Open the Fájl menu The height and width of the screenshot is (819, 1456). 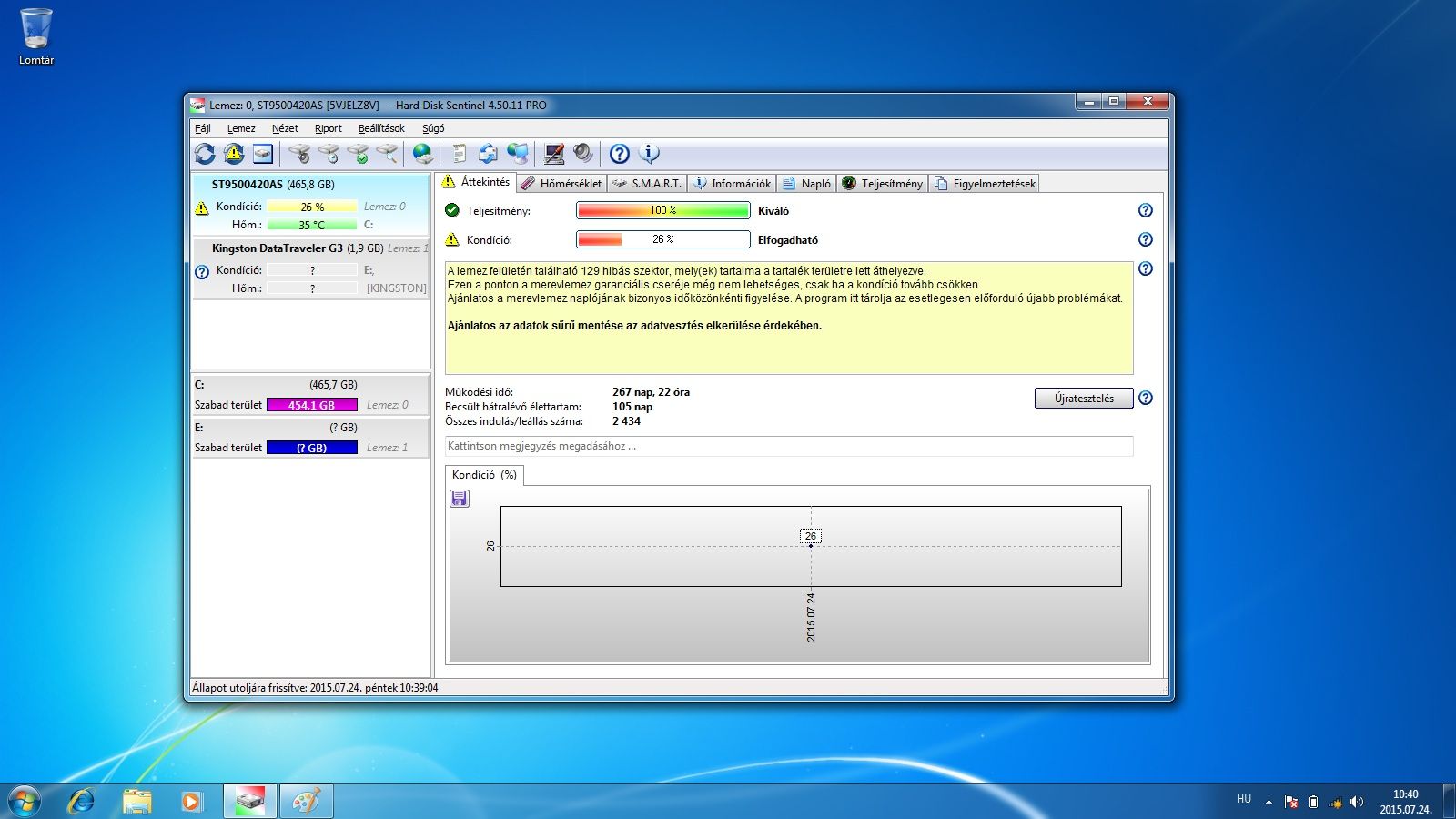click(203, 128)
